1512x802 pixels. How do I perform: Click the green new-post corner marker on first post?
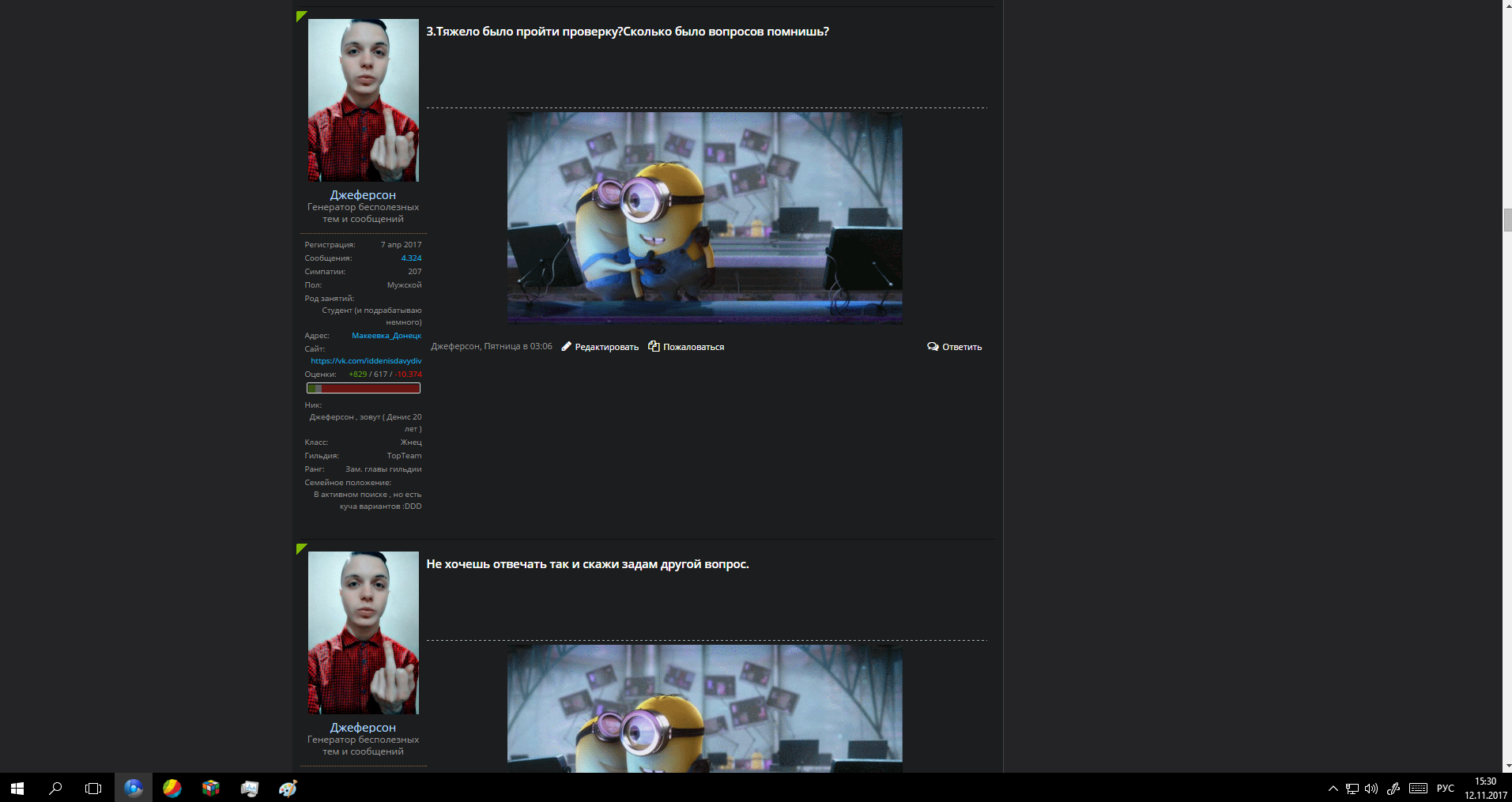coord(300,16)
